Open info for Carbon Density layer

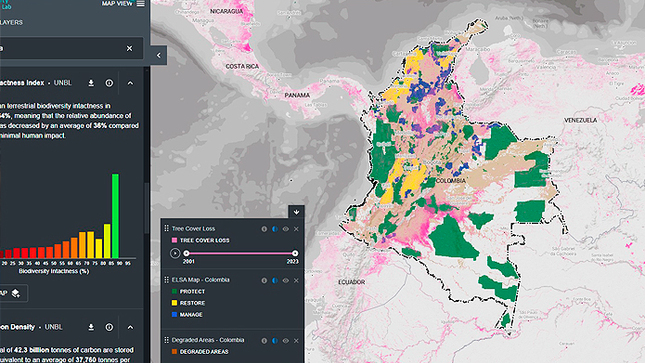(109, 327)
